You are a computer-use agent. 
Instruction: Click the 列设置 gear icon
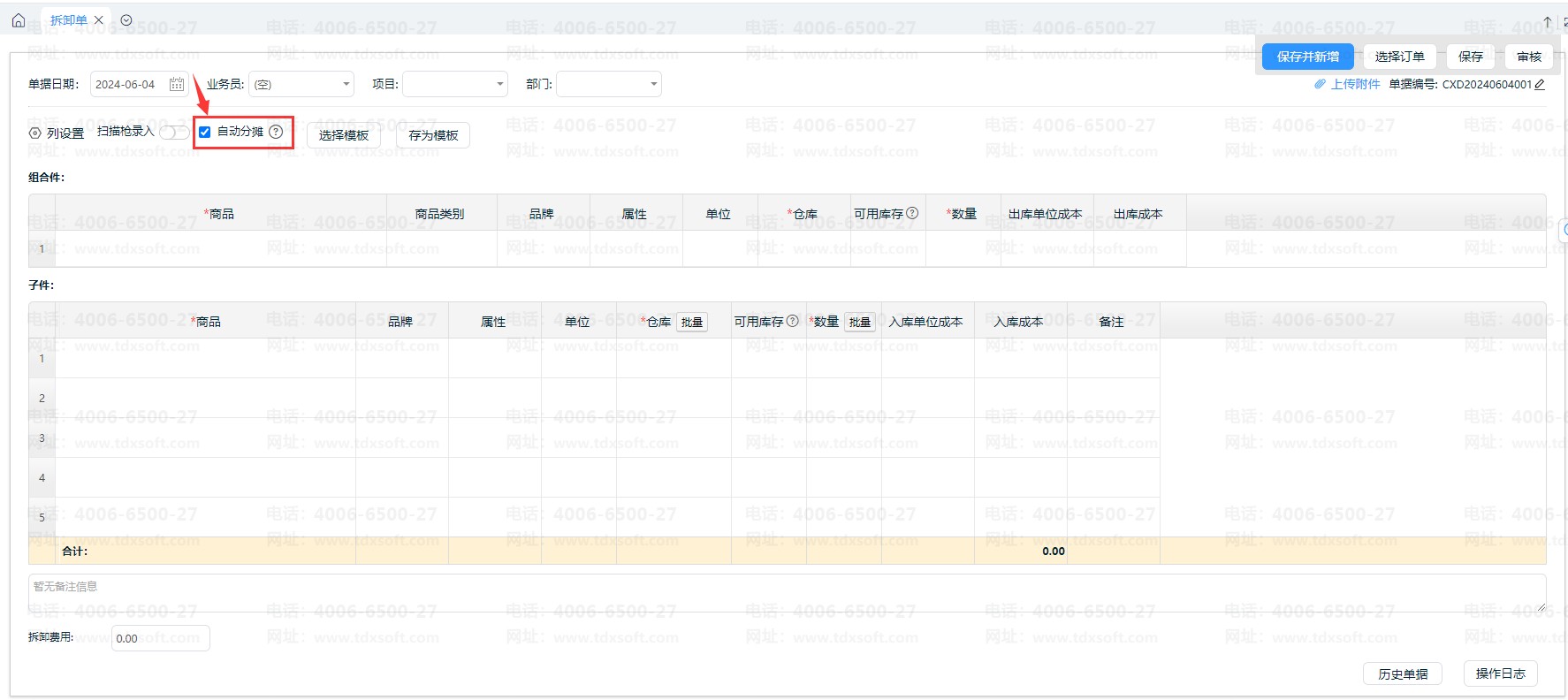[x=35, y=133]
